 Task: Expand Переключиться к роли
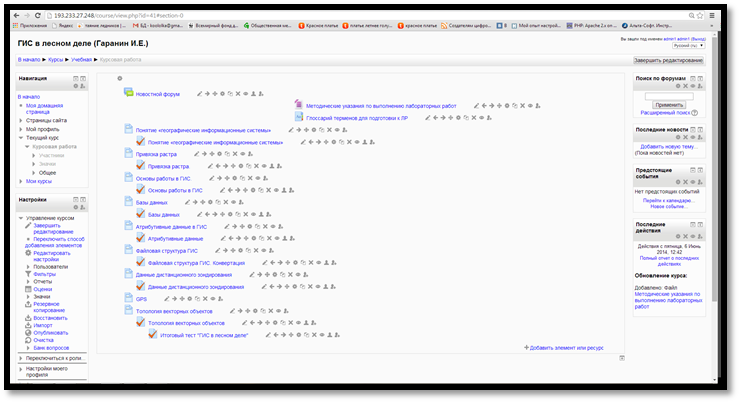[x=21, y=358]
